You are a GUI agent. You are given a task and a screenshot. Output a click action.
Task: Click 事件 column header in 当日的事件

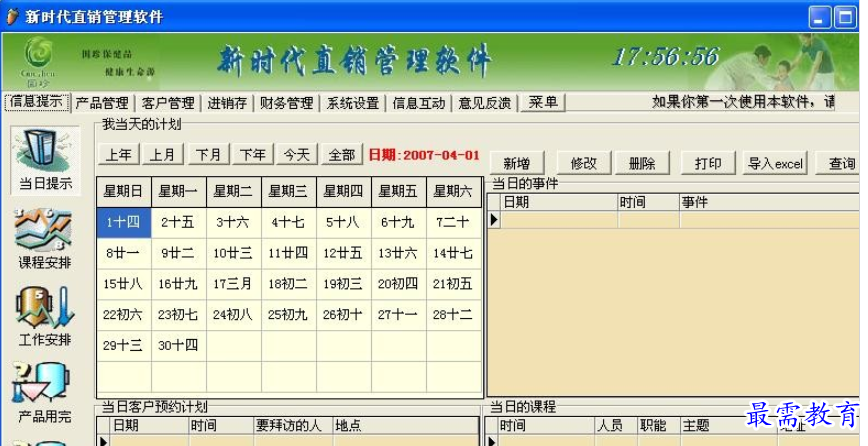770,203
